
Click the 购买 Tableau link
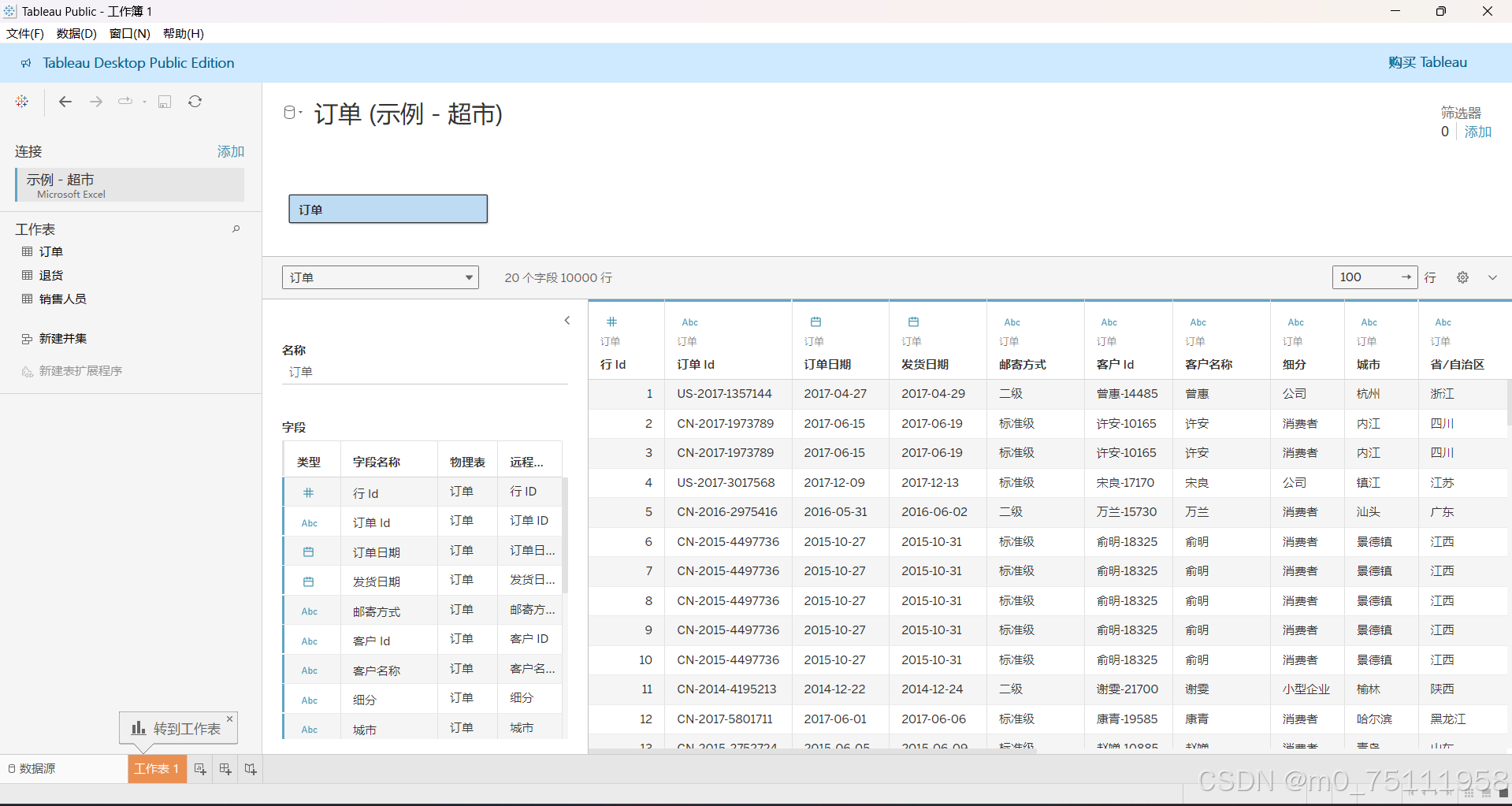click(x=1428, y=62)
